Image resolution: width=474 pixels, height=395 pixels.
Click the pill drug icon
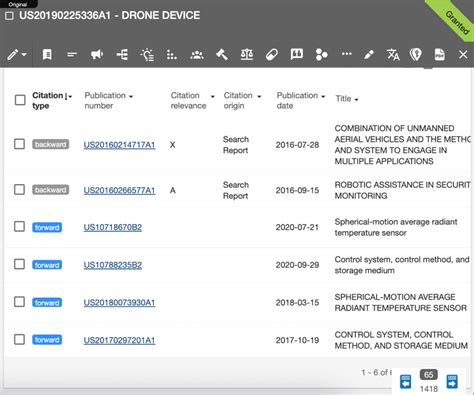coord(272,54)
